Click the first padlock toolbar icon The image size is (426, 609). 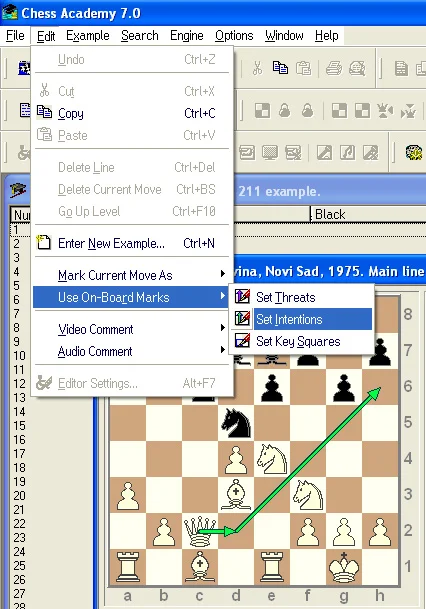tap(285, 111)
